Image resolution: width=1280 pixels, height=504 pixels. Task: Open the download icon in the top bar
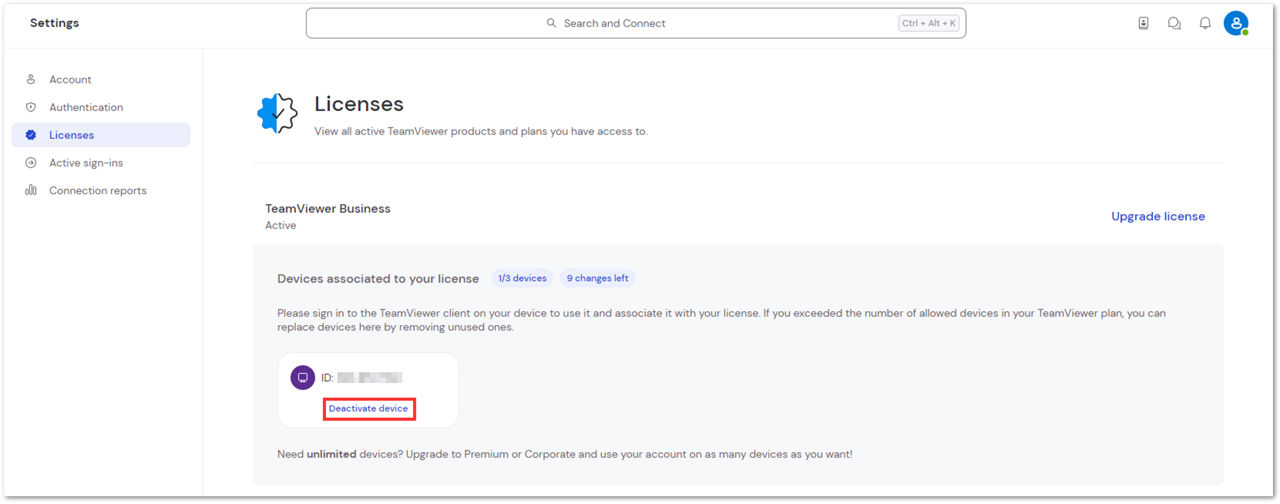[1144, 23]
